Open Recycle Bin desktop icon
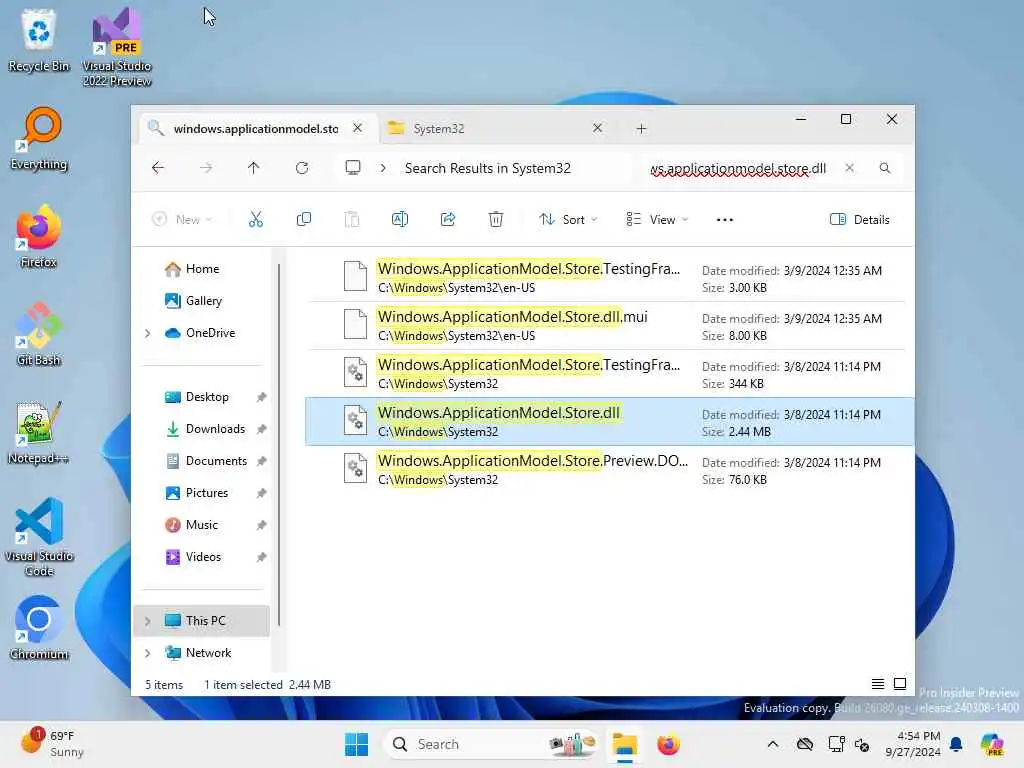 point(39,40)
